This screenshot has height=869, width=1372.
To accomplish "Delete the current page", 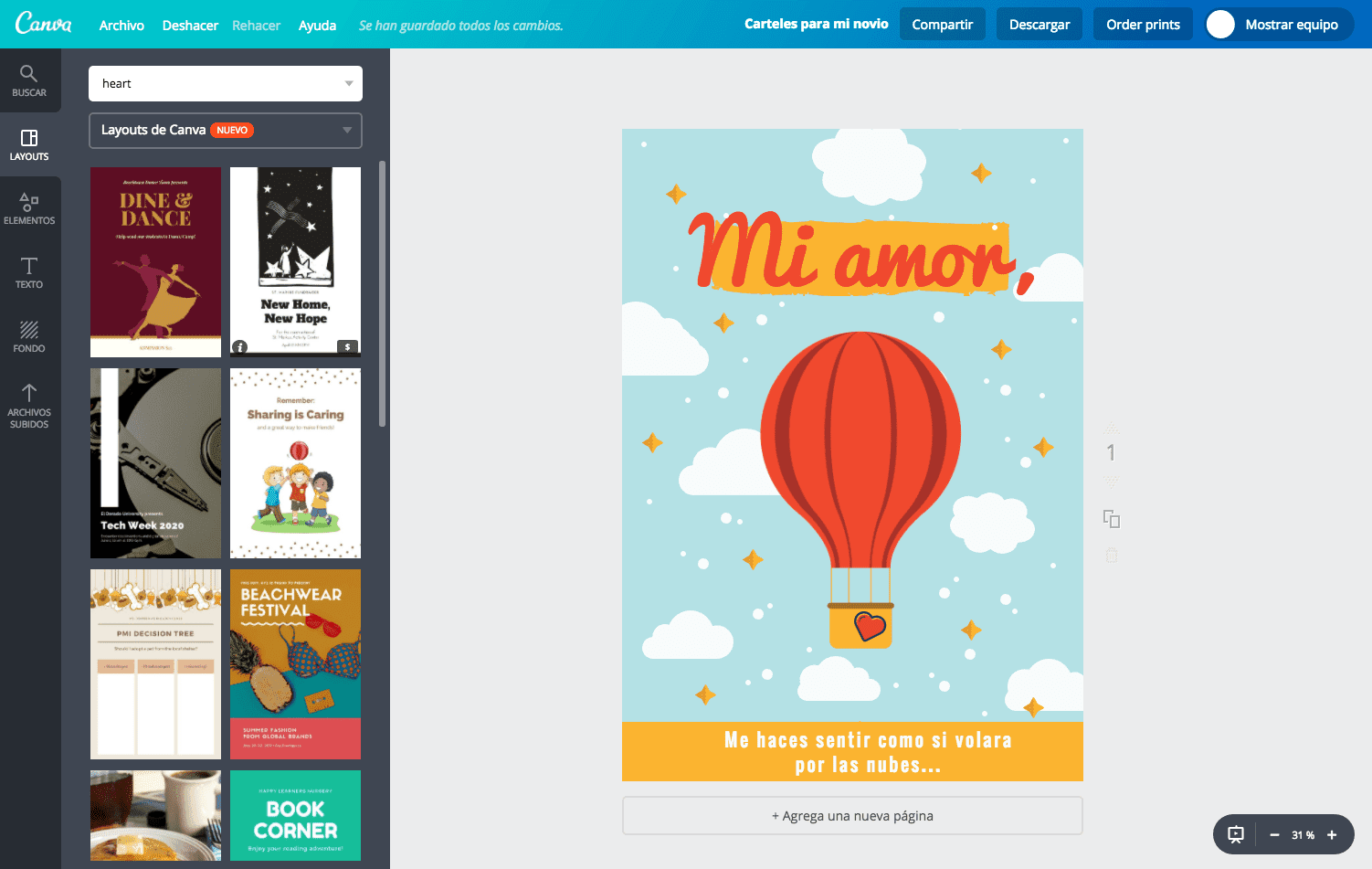I will [1112, 554].
